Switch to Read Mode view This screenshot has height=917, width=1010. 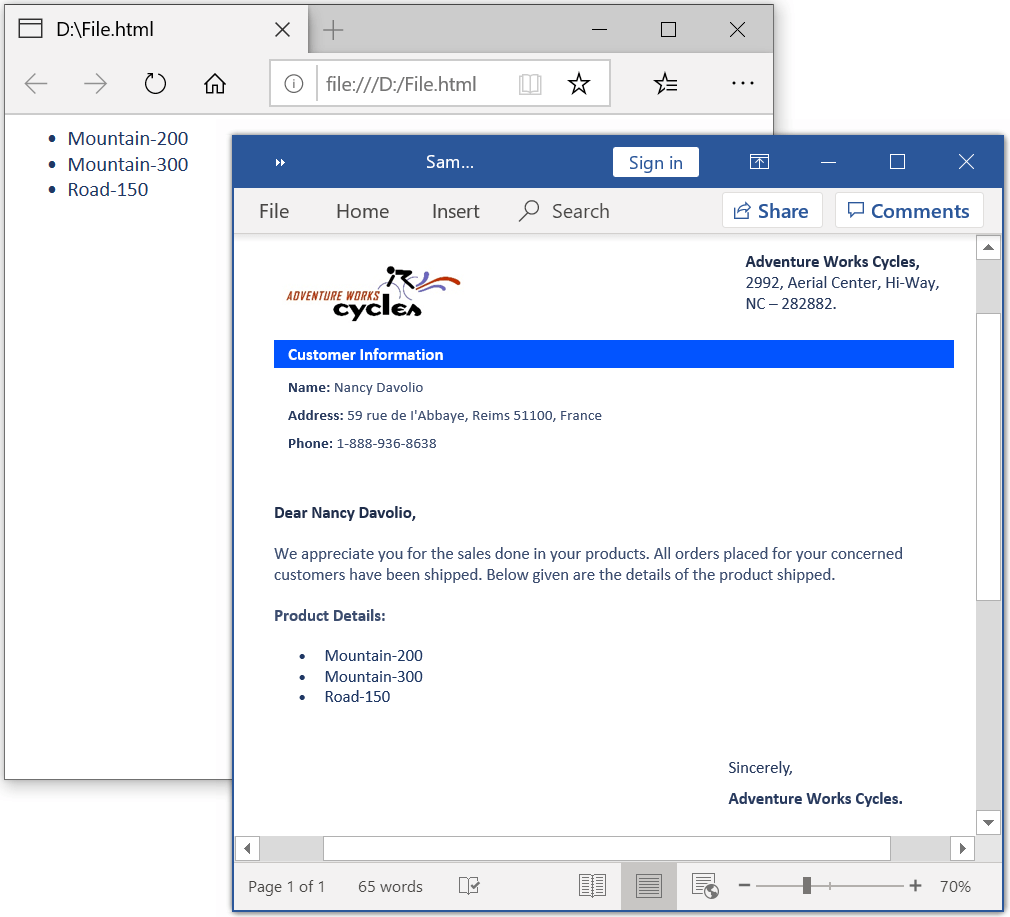(x=592, y=886)
